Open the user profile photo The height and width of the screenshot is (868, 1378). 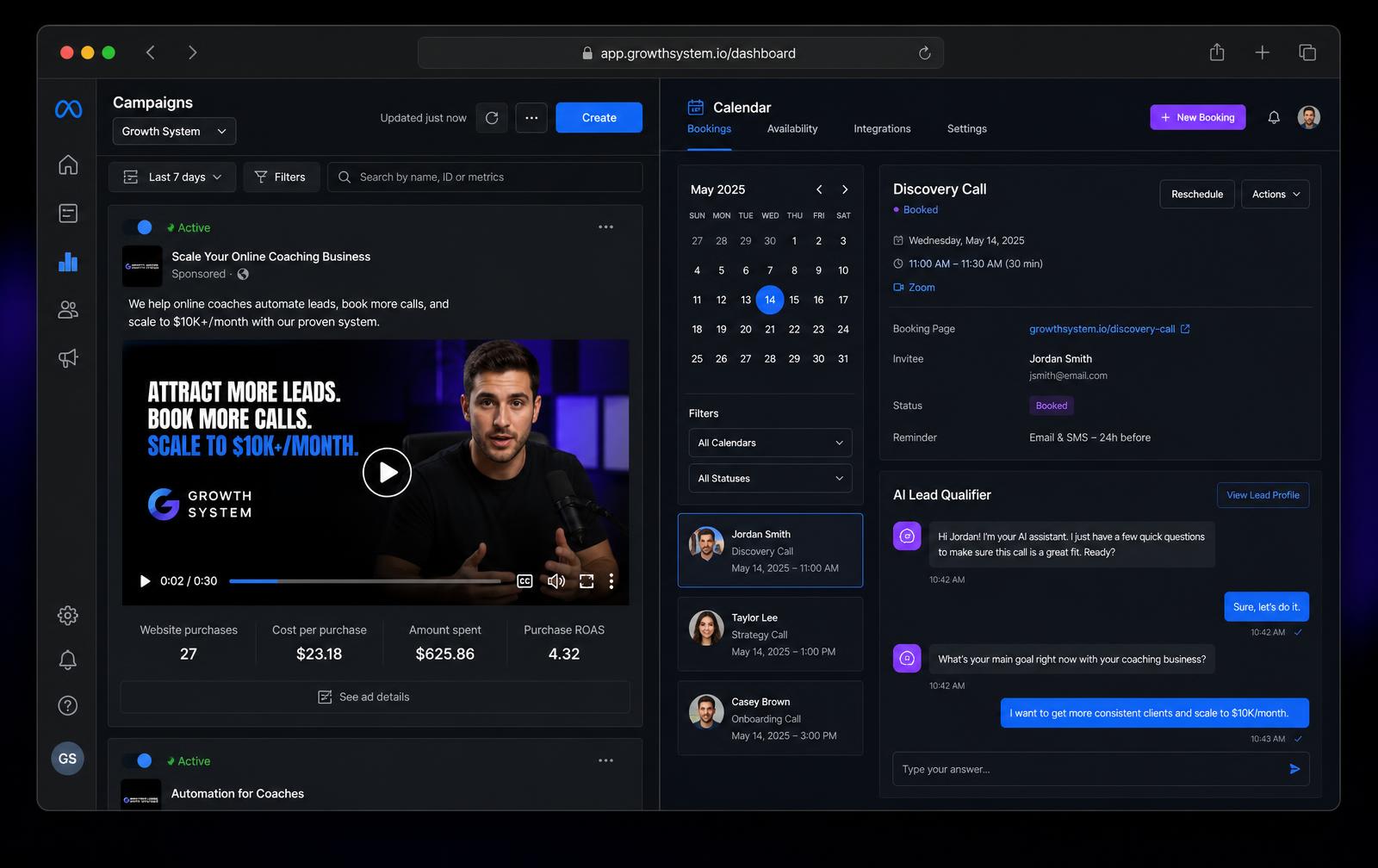pyautogui.click(x=1309, y=117)
